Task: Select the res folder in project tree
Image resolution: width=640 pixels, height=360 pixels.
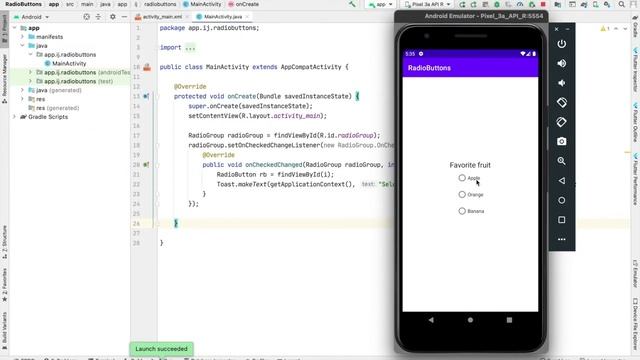Action: [37, 99]
